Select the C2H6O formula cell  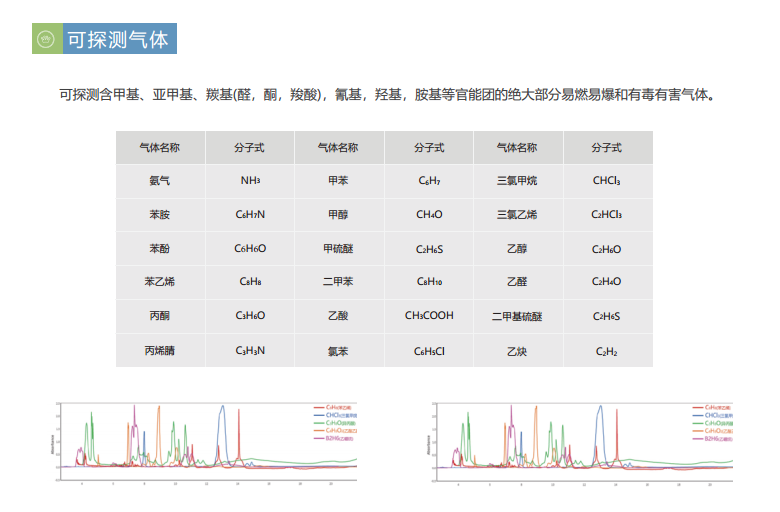[x=607, y=249]
